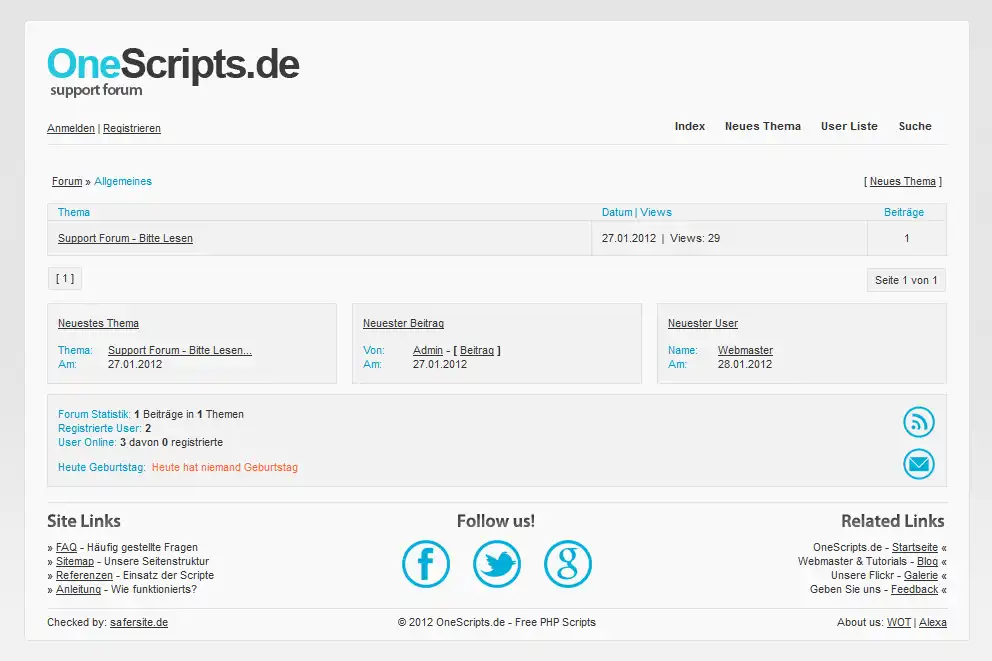Select page number 1 button
Image resolution: width=992 pixels, height=661 pixels.
click(x=65, y=278)
